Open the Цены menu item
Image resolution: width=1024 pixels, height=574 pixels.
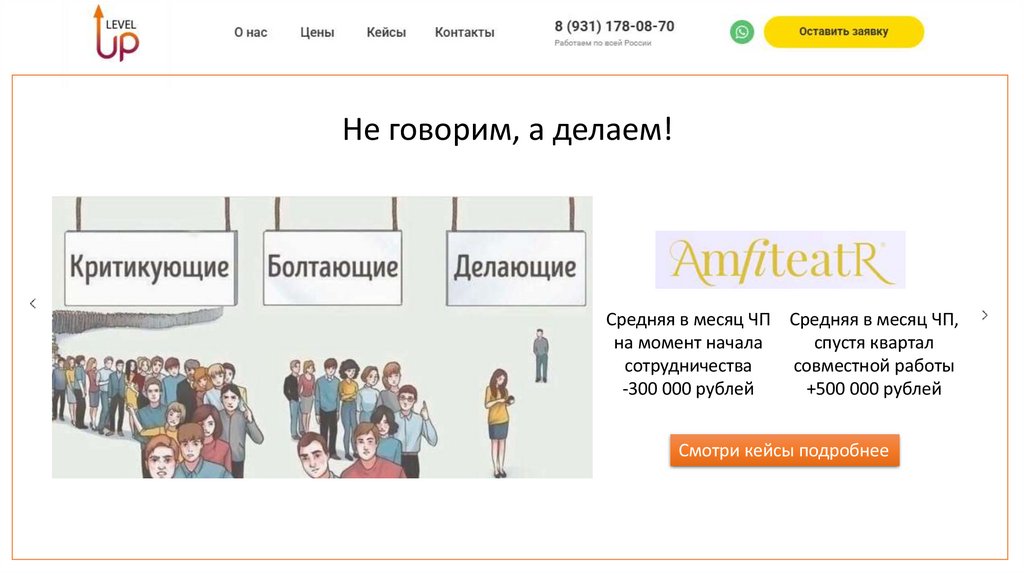(317, 32)
